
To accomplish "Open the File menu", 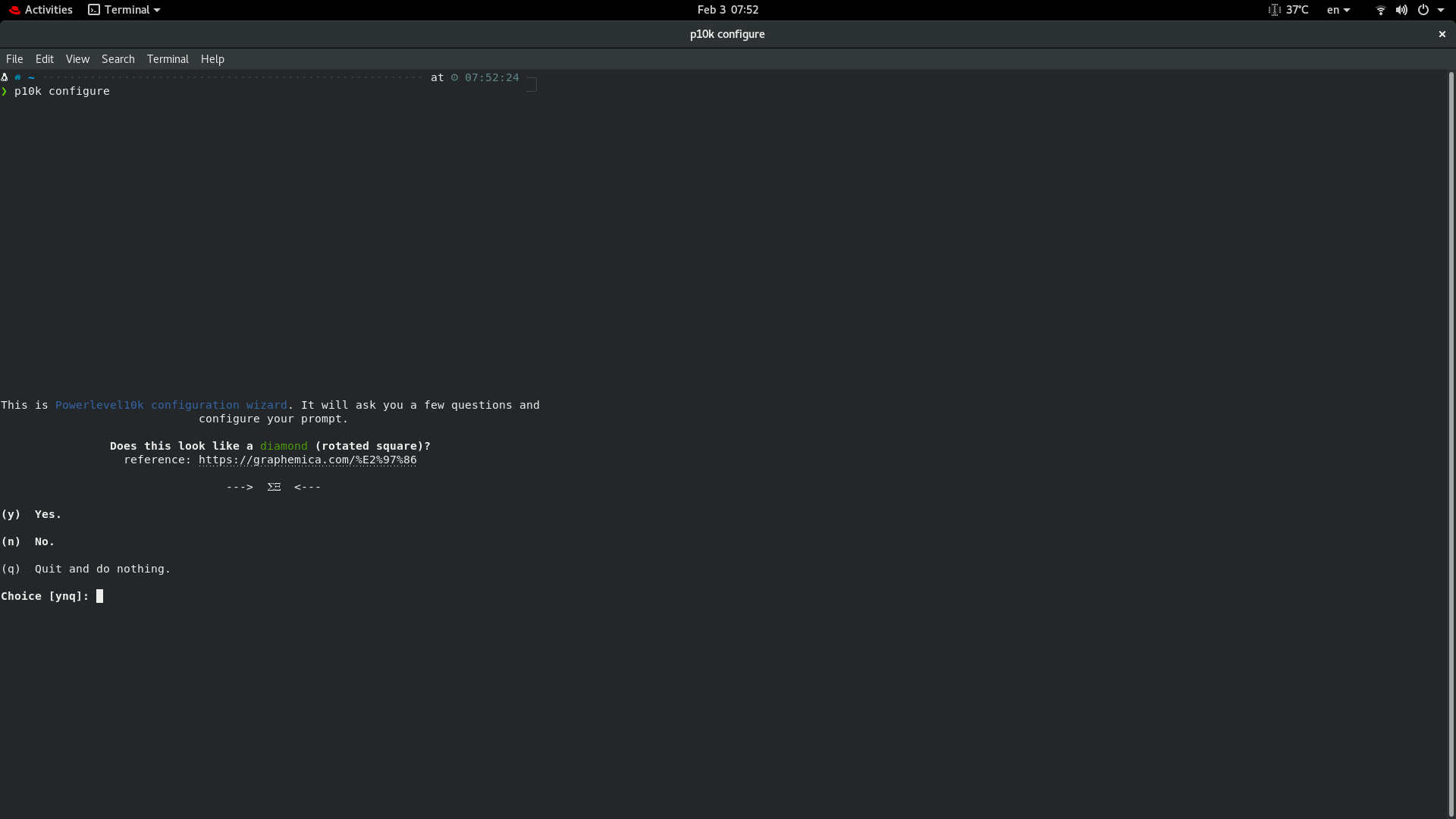I will point(14,59).
